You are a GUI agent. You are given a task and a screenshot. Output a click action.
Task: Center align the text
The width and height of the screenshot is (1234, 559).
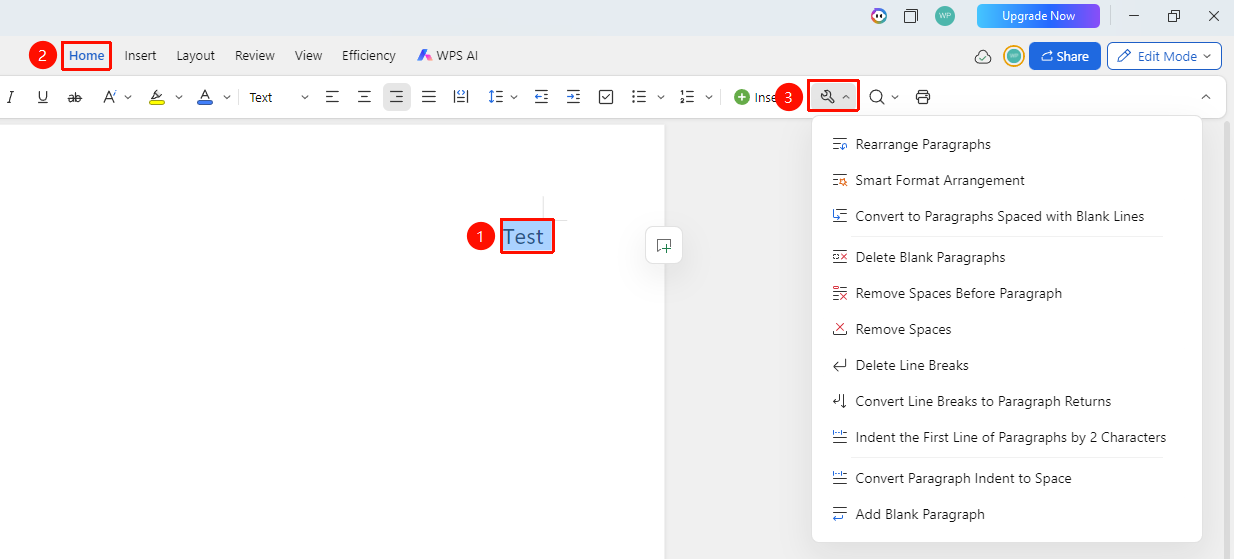tap(365, 97)
